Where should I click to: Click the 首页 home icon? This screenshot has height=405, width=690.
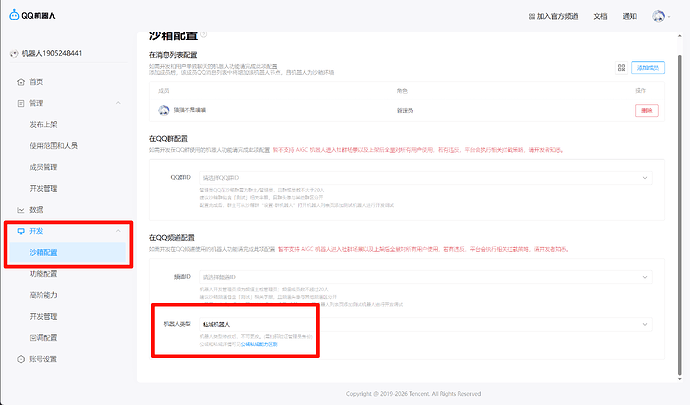21,82
